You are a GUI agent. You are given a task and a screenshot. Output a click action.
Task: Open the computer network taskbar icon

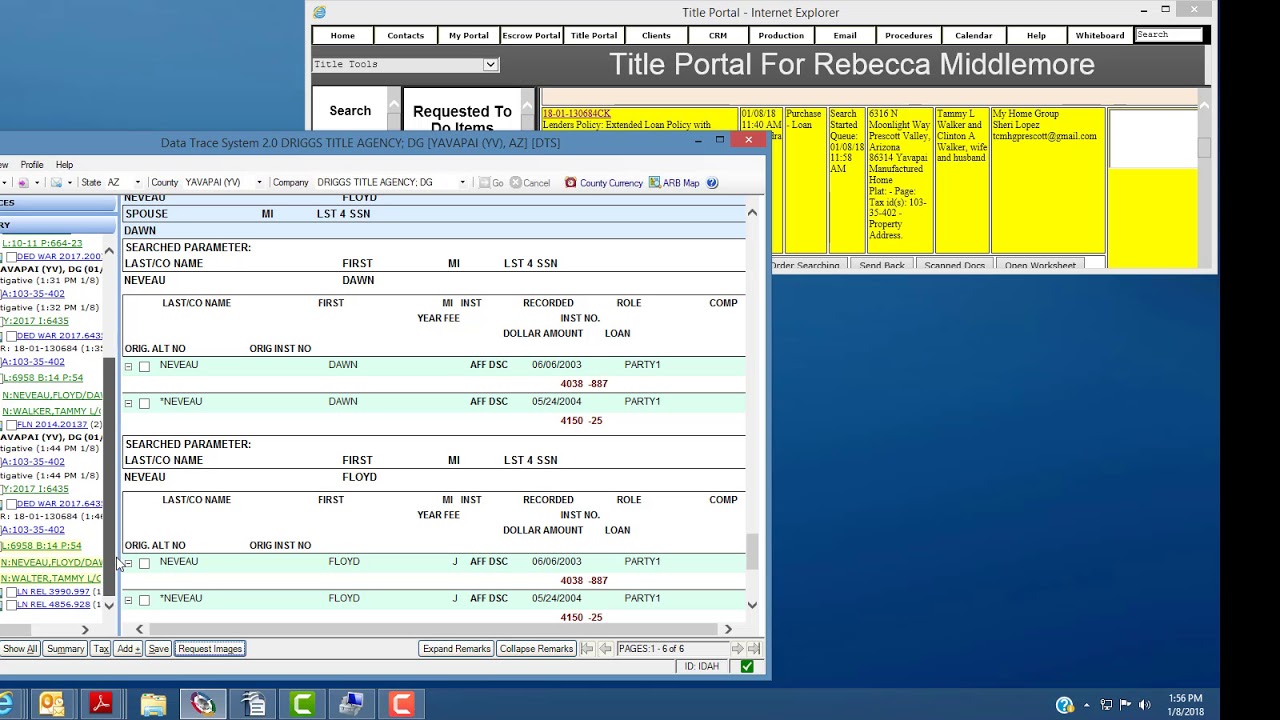(352, 704)
